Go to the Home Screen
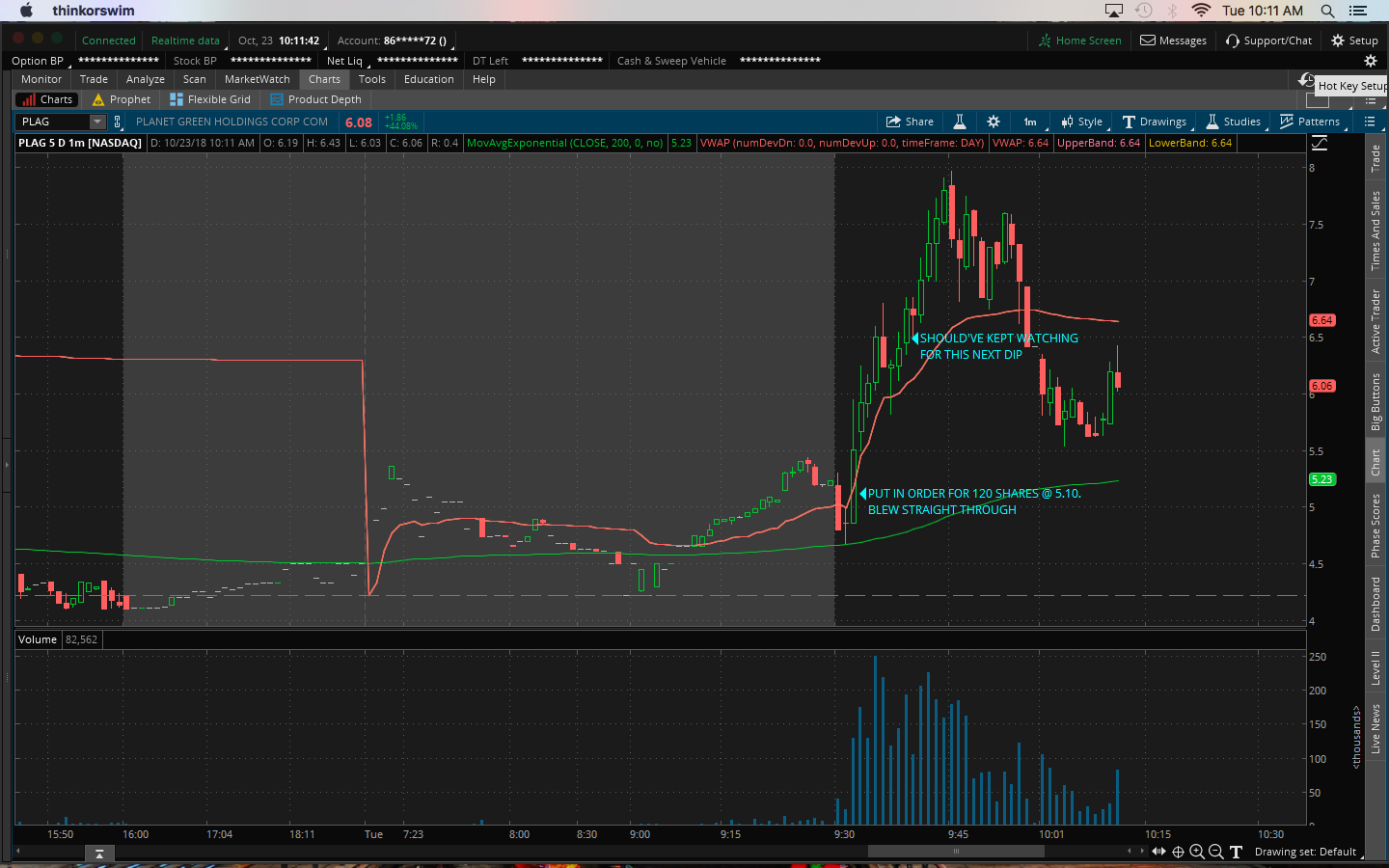The image size is (1389, 868). (x=1080, y=41)
